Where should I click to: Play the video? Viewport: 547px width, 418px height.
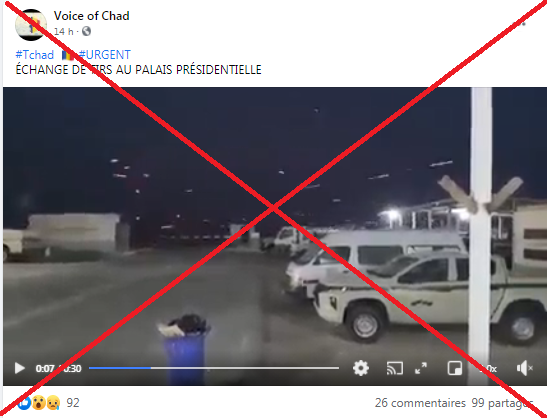20,368
